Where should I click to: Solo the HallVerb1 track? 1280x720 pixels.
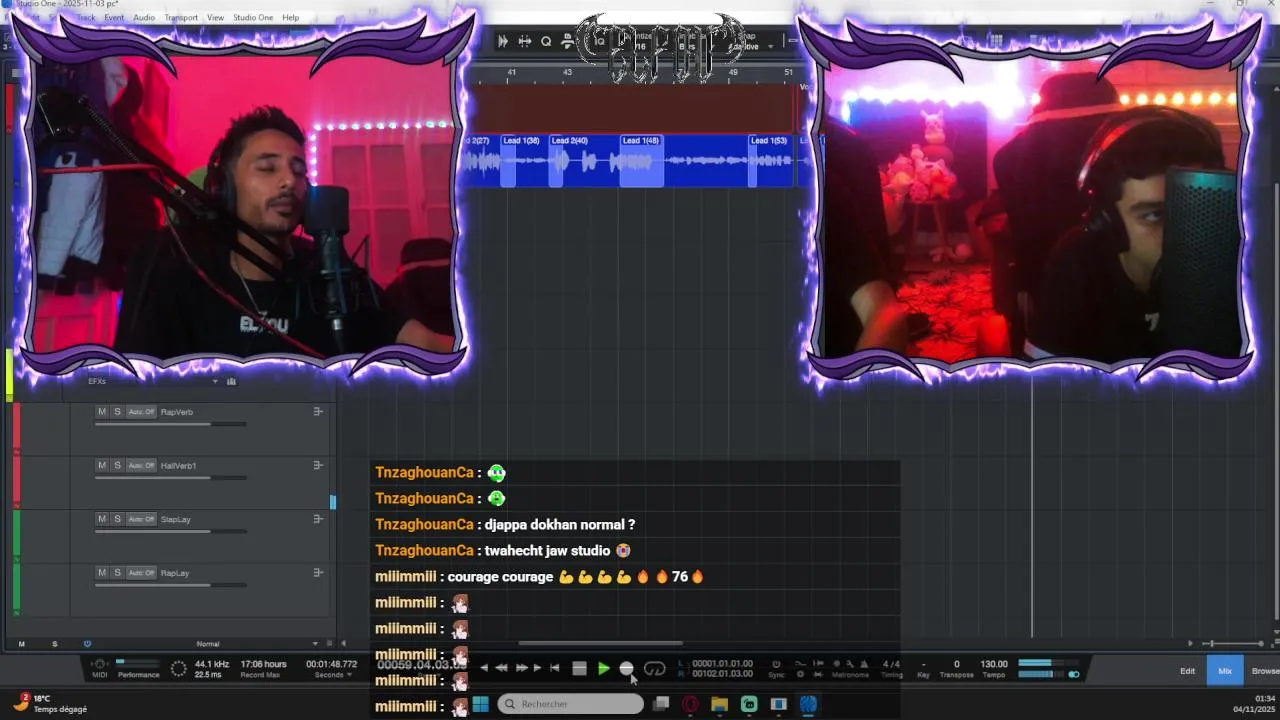coord(117,465)
